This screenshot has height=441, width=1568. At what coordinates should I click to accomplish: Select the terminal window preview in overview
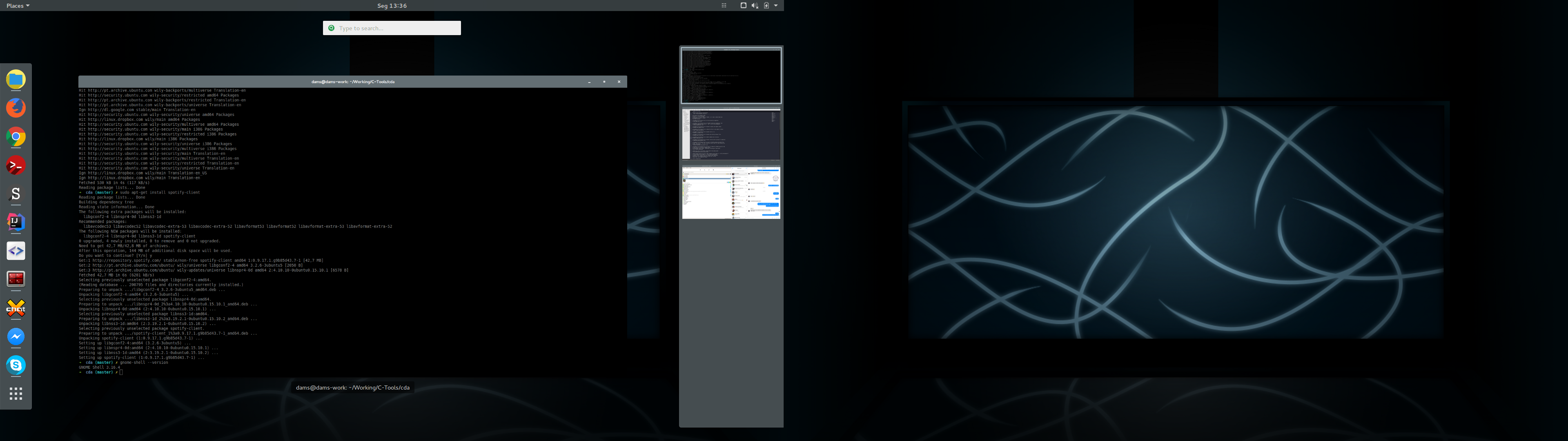[x=352, y=227]
